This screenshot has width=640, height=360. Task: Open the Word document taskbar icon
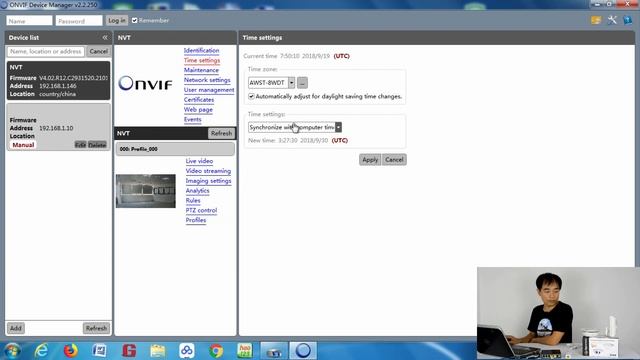tap(100, 351)
